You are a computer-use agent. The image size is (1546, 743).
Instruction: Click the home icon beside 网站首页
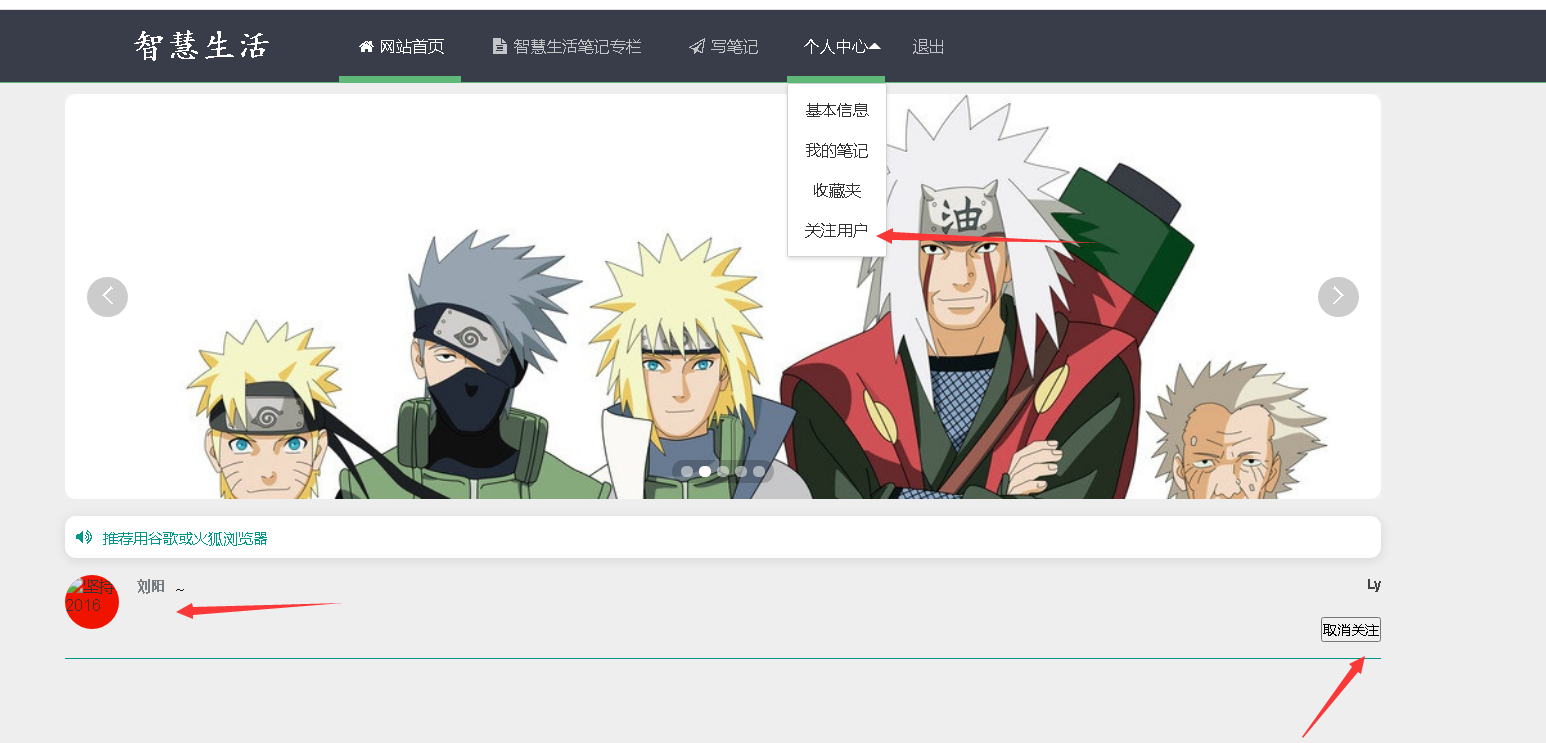click(x=366, y=46)
